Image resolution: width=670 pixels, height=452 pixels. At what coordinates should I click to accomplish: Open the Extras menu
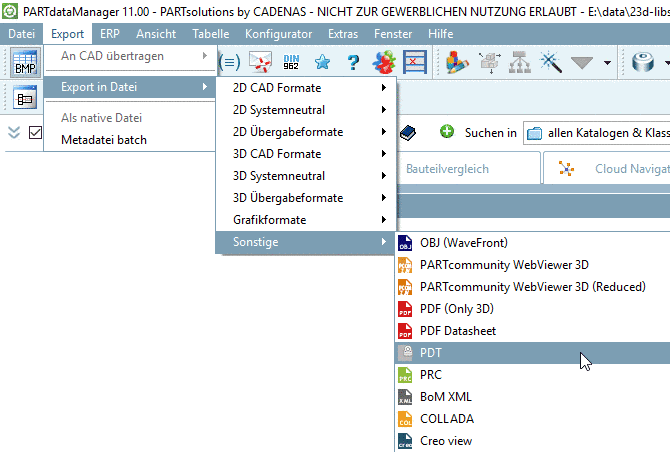(343, 34)
